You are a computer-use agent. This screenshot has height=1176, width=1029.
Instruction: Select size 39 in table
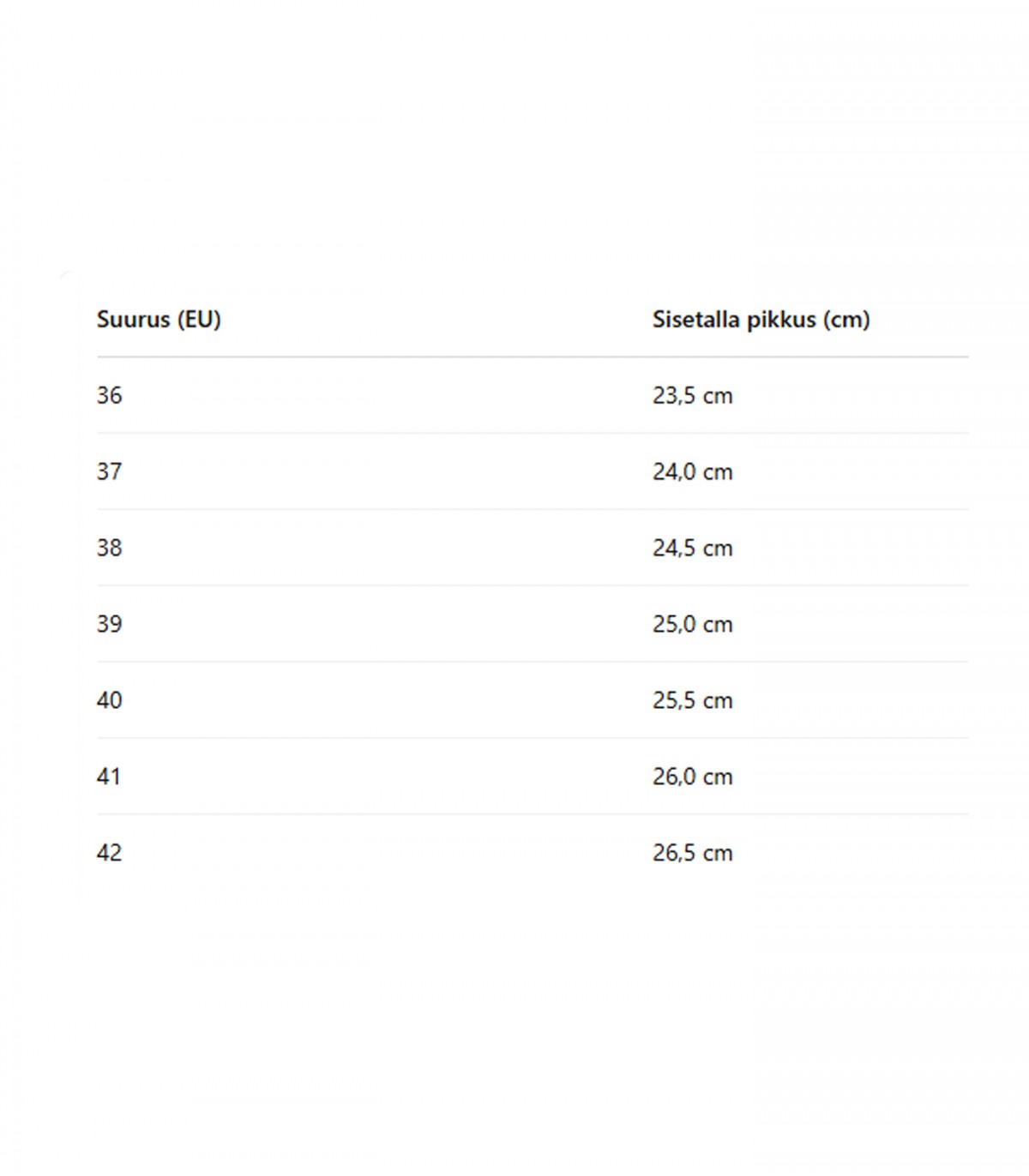[109, 625]
